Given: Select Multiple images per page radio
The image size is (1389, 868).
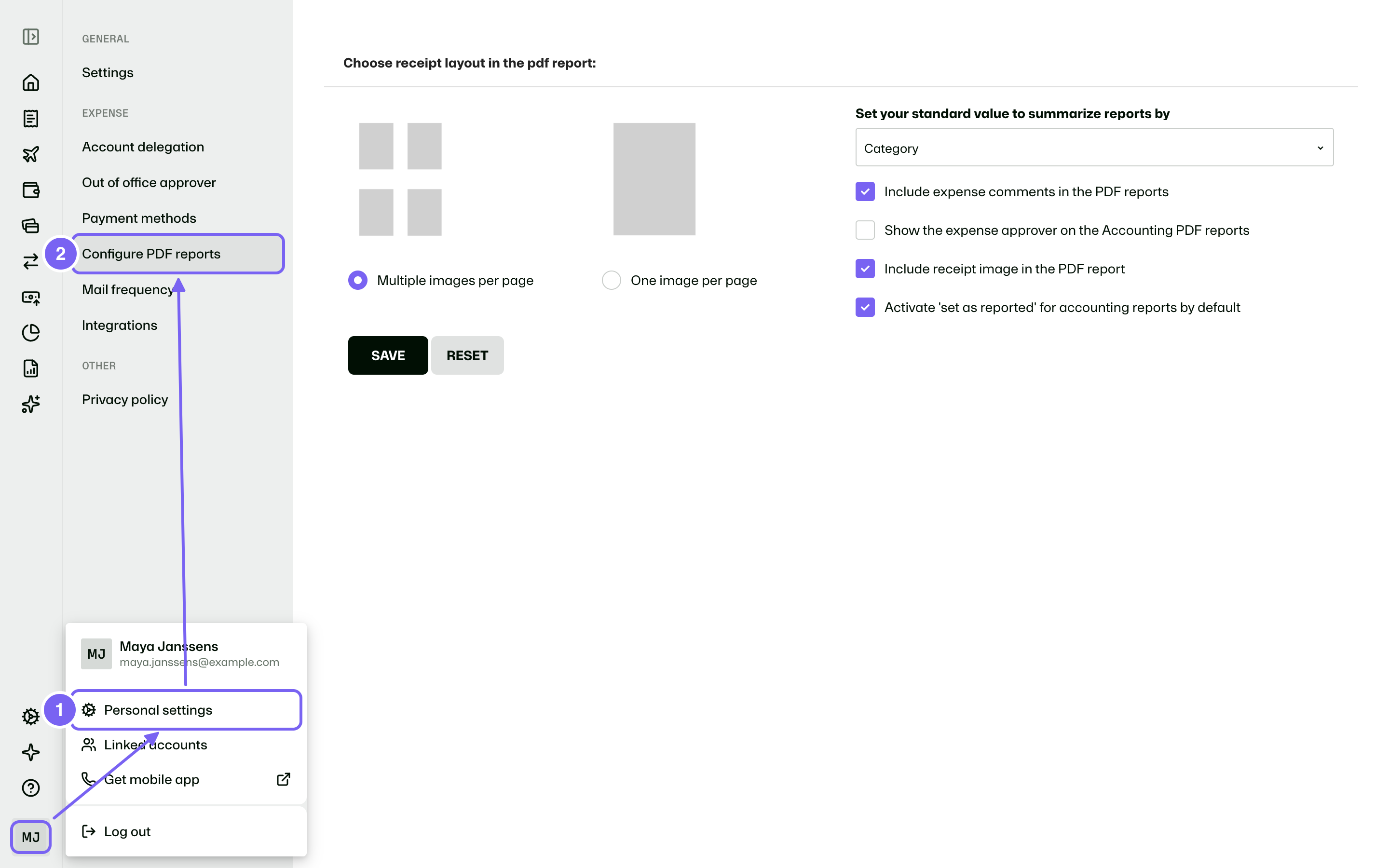Looking at the screenshot, I should point(357,280).
